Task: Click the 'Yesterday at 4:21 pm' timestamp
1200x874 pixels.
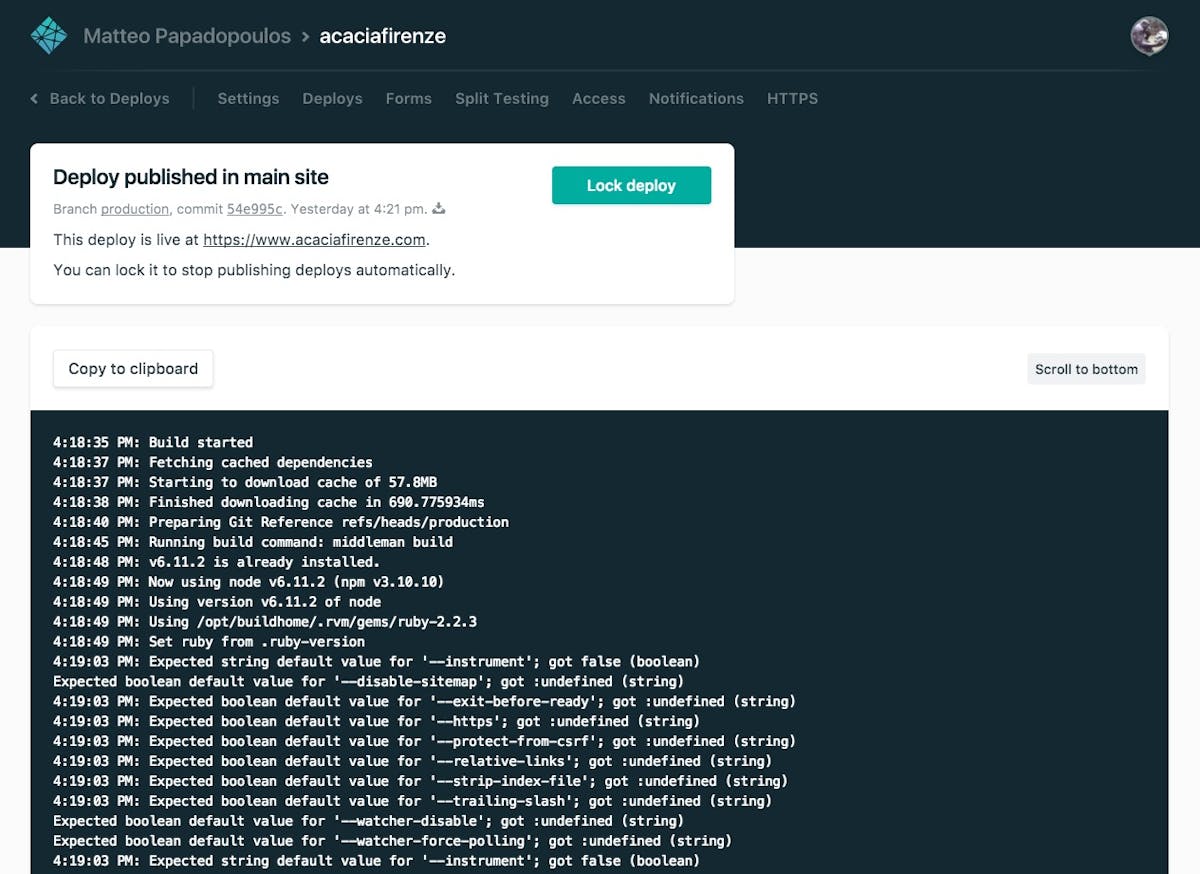Action: point(359,209)
